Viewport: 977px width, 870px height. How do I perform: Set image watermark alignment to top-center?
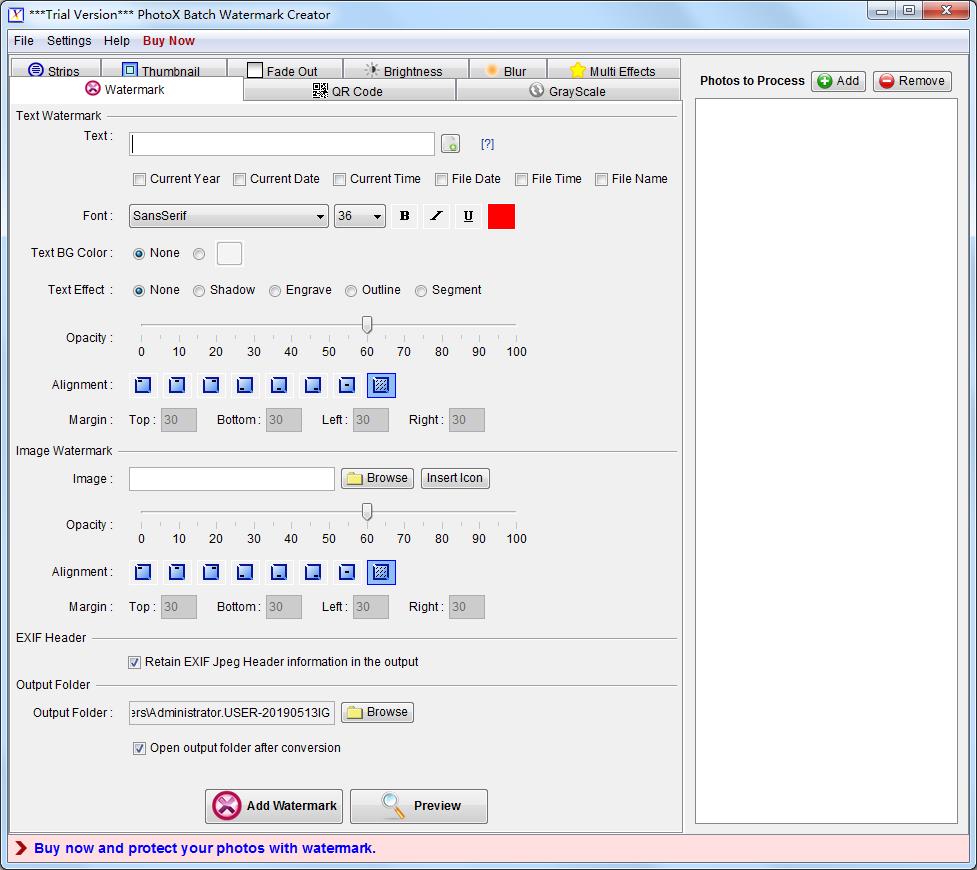[x=177, y=572]
